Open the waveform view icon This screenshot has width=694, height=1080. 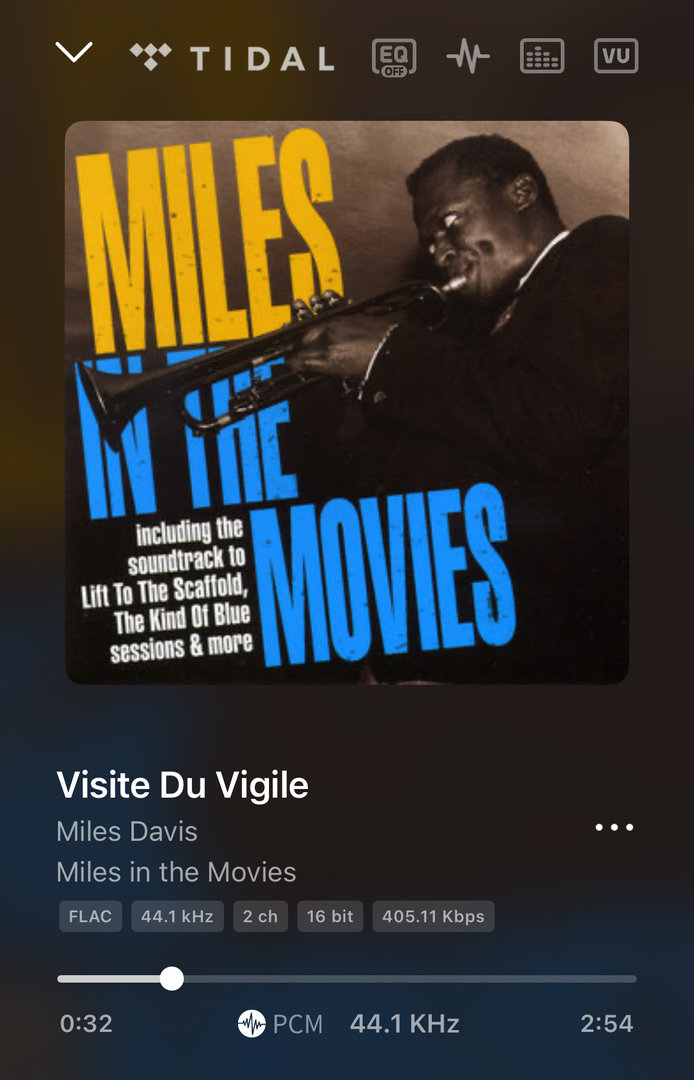click(x=468, y=56)
